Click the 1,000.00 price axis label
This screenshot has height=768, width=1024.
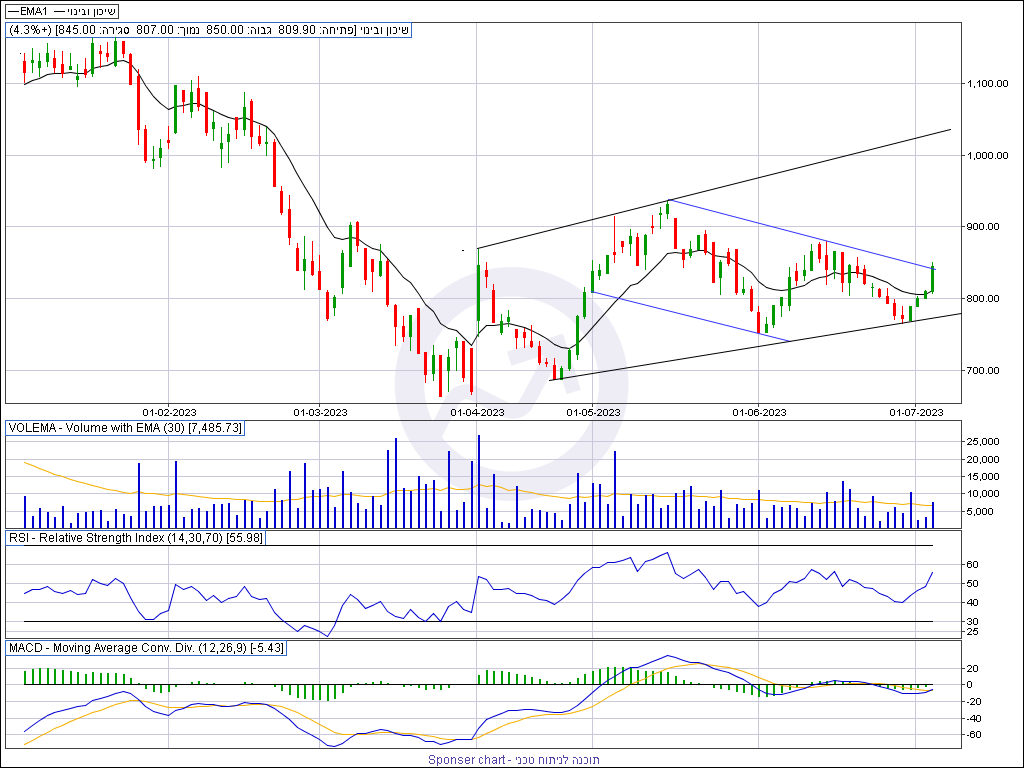click(989, 156)
